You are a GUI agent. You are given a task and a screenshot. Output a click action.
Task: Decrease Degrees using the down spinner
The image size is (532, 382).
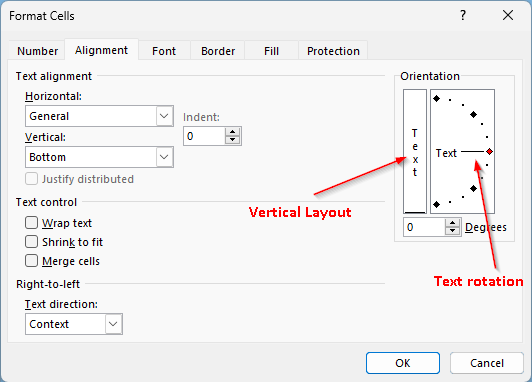click(x=453, y=231)
